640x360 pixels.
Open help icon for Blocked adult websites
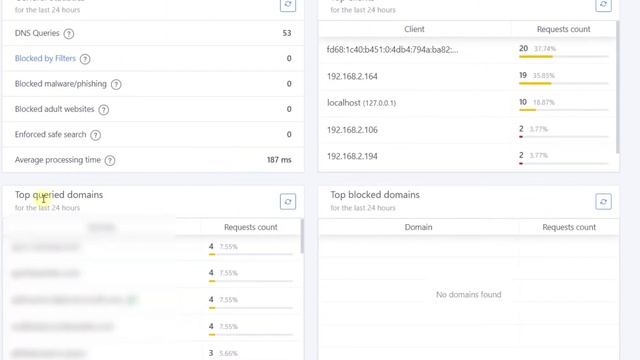click(x=104, y=110)
